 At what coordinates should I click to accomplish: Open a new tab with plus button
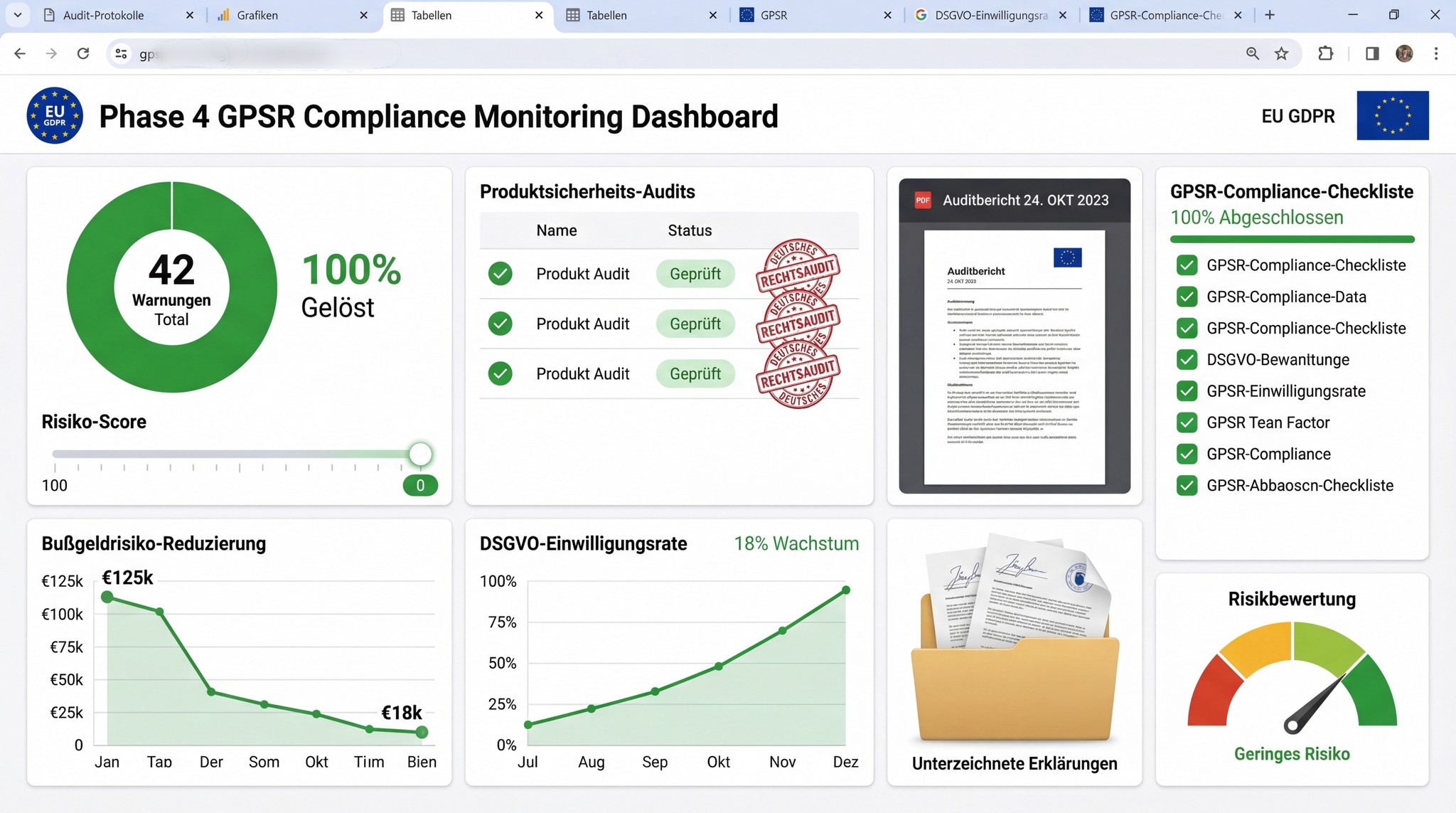click(x=1270, y=15)
